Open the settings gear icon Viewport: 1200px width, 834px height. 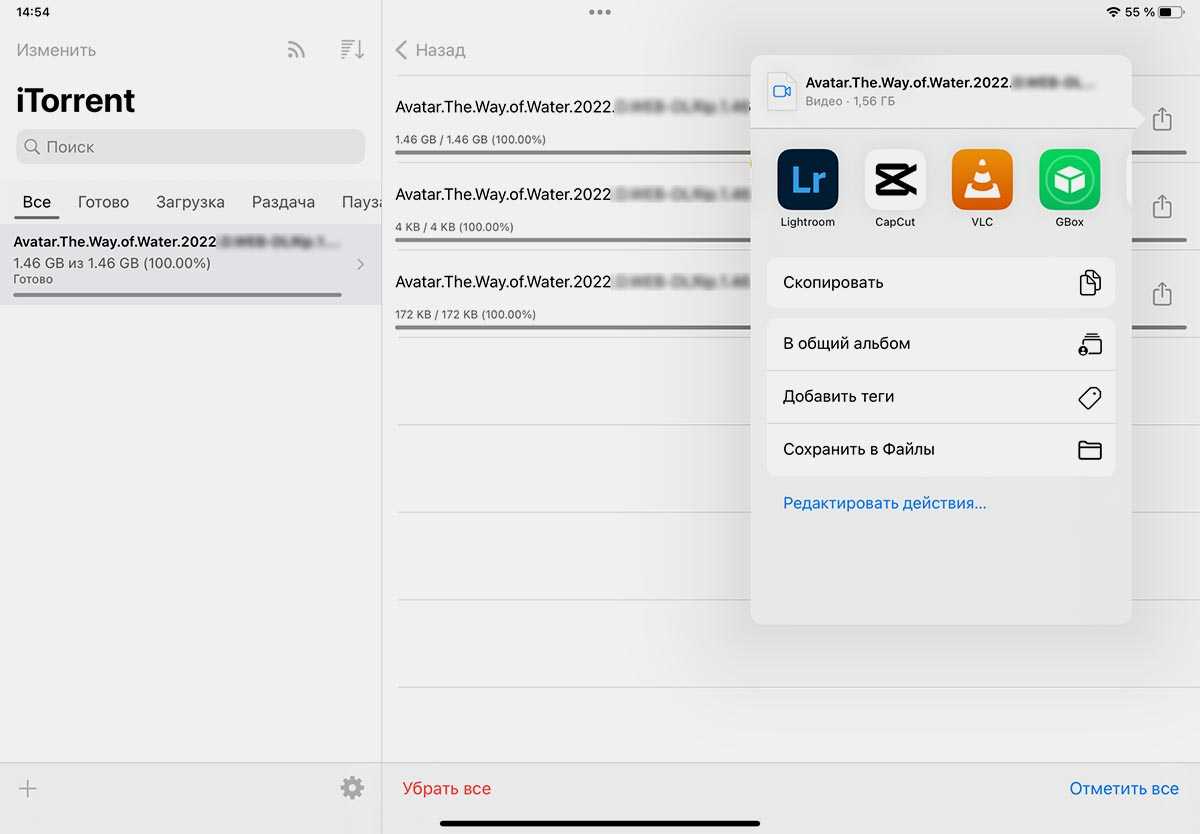click(x=352, y=788)
